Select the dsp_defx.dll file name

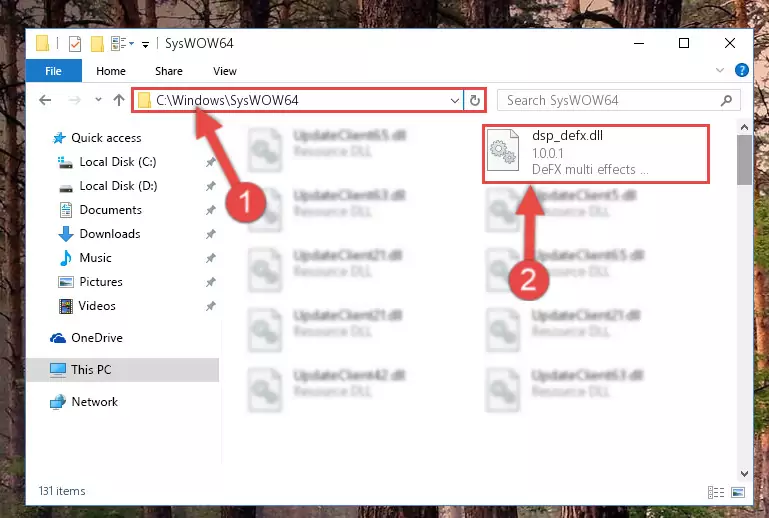(567, 136)
